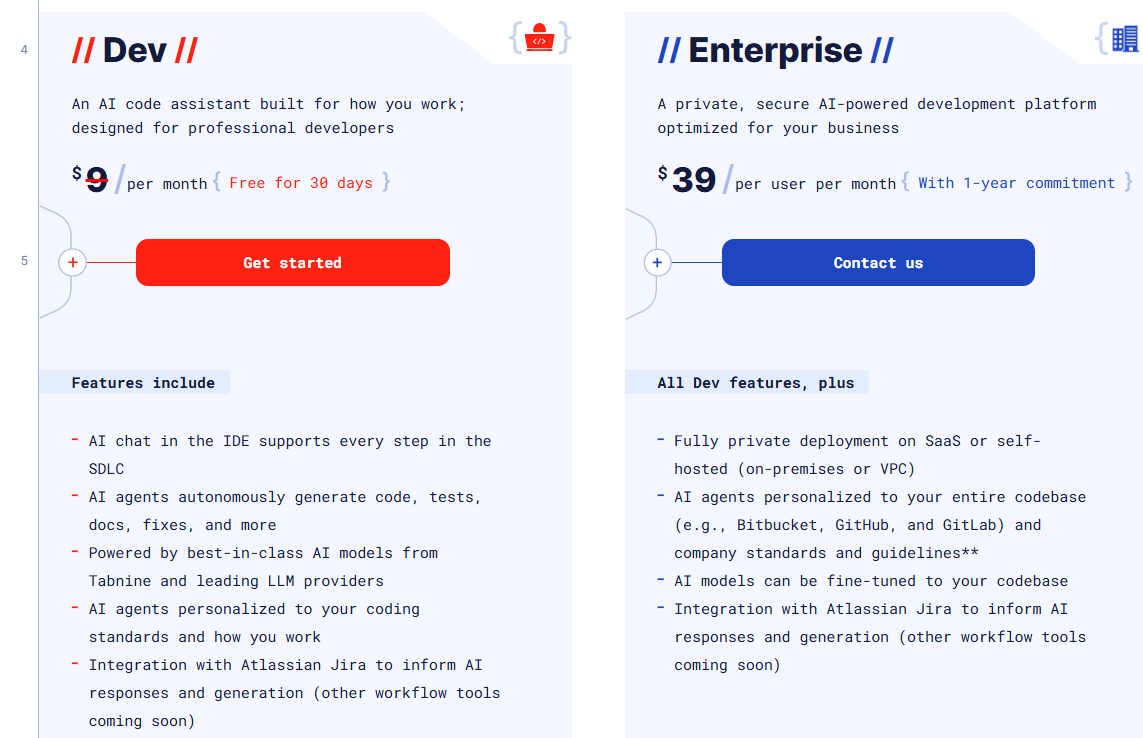
Task: Click the Get started button
Action: [x=292, y=262]
